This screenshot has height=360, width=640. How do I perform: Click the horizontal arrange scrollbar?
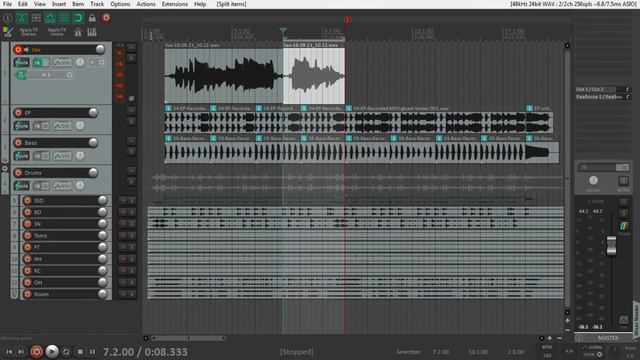tap(189, 338)
